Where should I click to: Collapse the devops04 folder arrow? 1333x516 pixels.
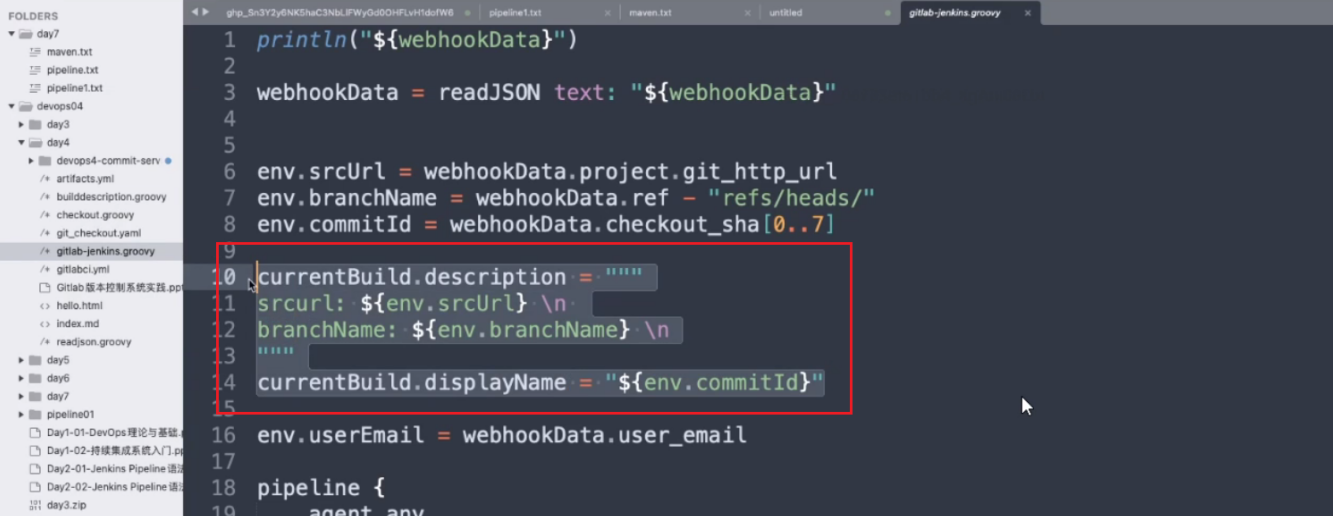click(x=12, y=106)
